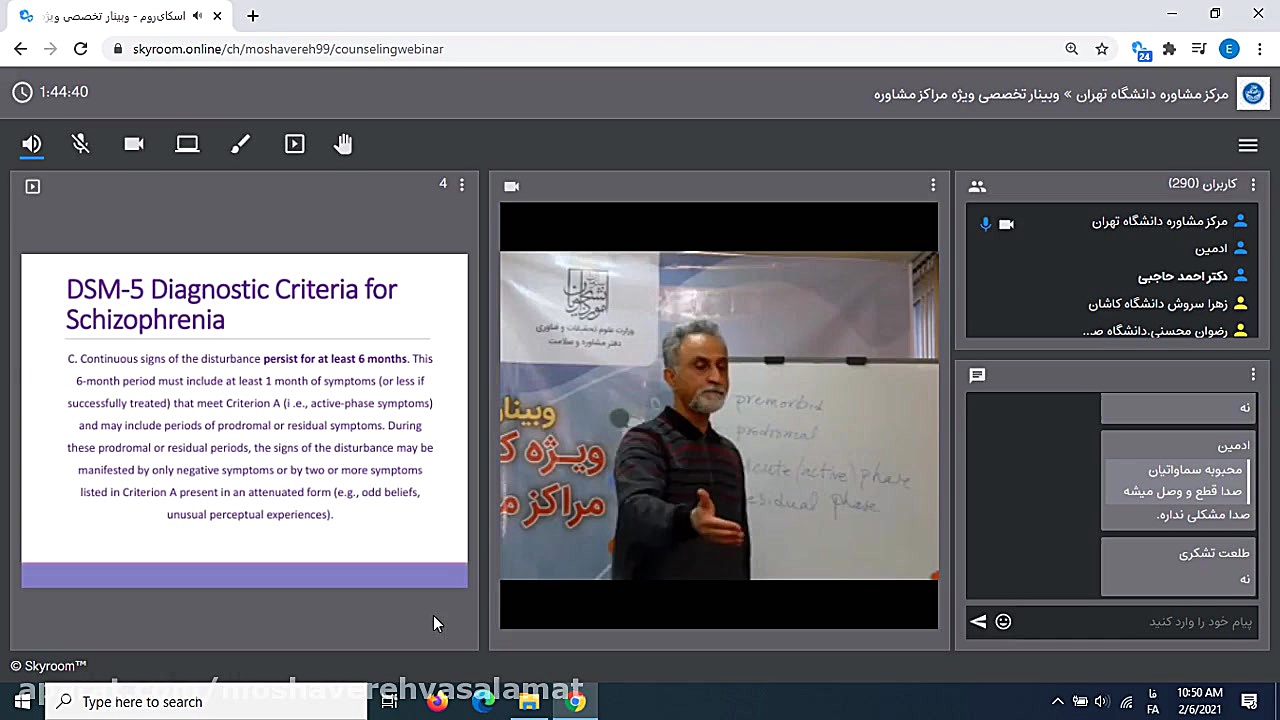Screen dimensions: 1280x720
Task: Click the presenter's camera status icon
Action: click(1006, 224)
